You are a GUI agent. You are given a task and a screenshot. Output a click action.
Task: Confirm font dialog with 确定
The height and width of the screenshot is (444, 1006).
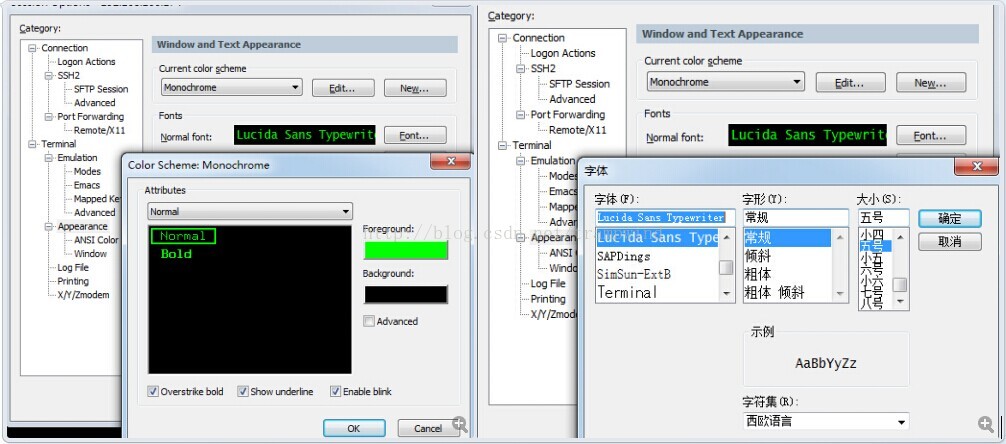(950, 218)
